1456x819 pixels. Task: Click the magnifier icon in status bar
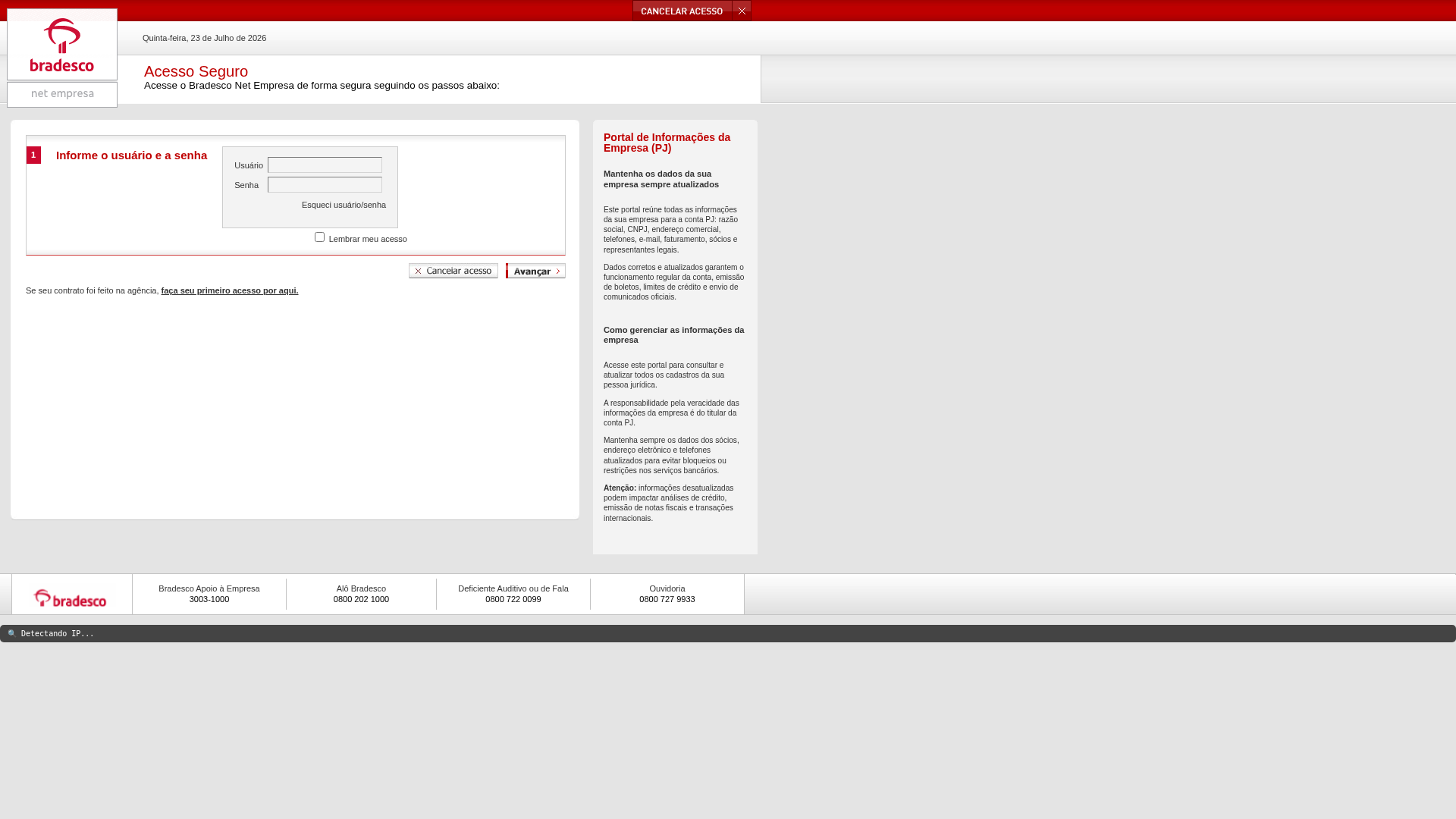pyautogui.click(x=11, y=634)
